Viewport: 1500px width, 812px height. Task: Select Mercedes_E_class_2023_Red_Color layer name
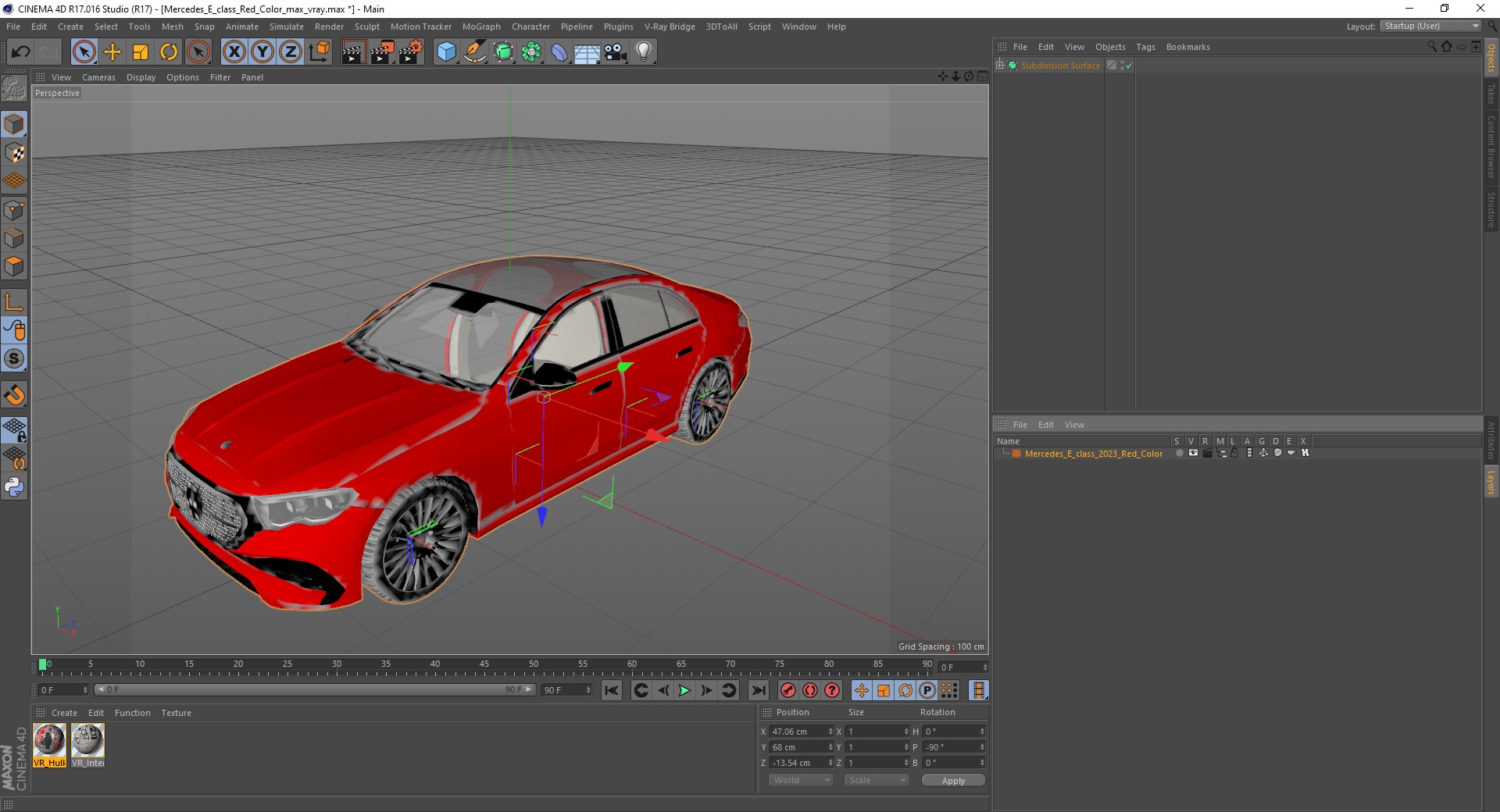click(1093, 454)
